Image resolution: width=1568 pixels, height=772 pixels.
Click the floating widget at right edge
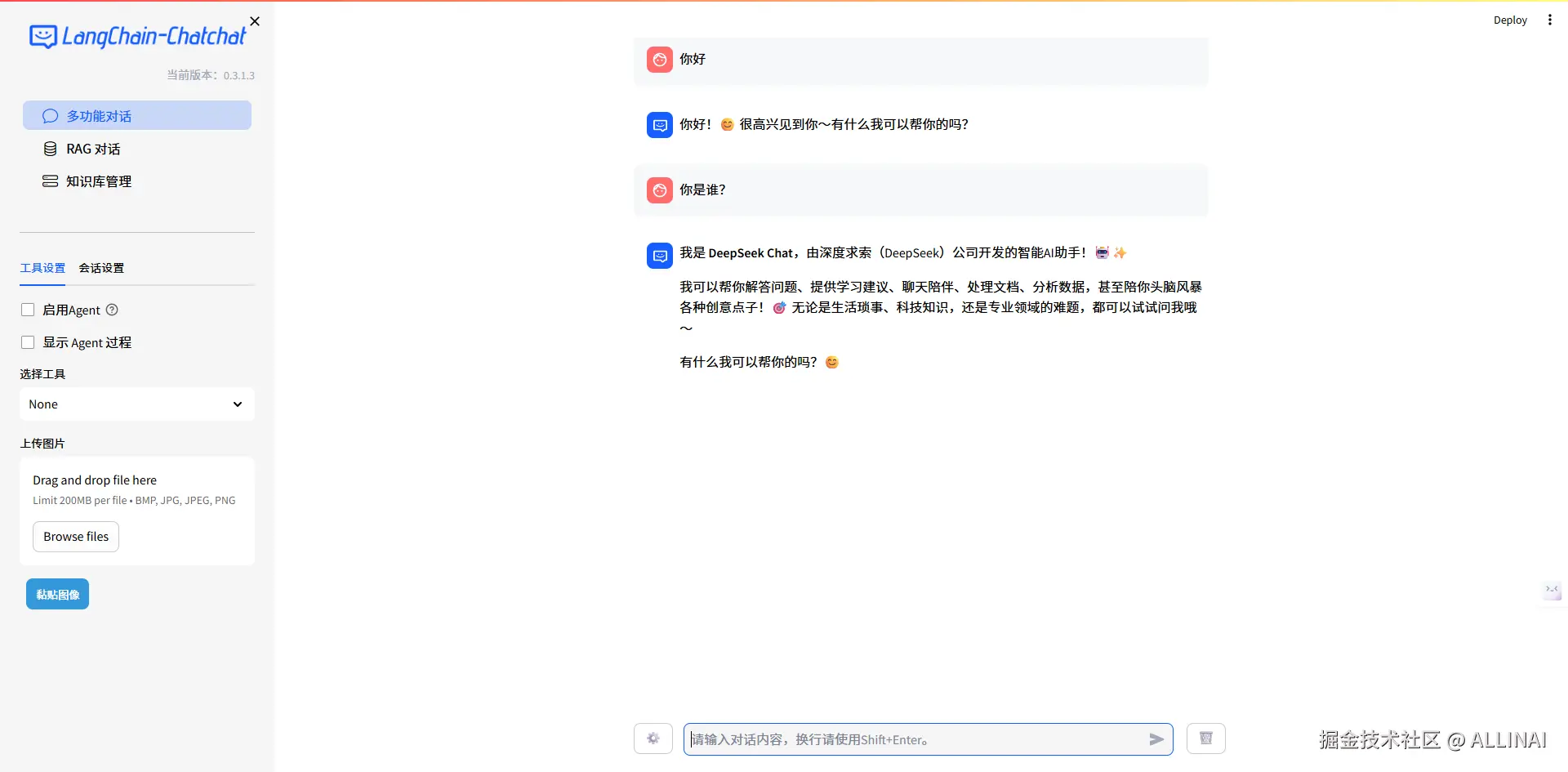[1552, 590]
